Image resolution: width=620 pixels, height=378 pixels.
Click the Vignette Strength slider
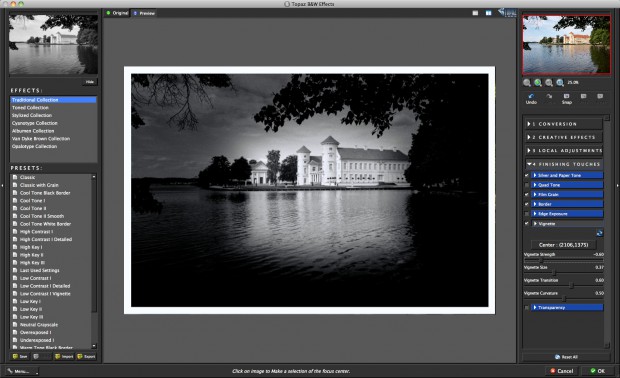point(564,261)
